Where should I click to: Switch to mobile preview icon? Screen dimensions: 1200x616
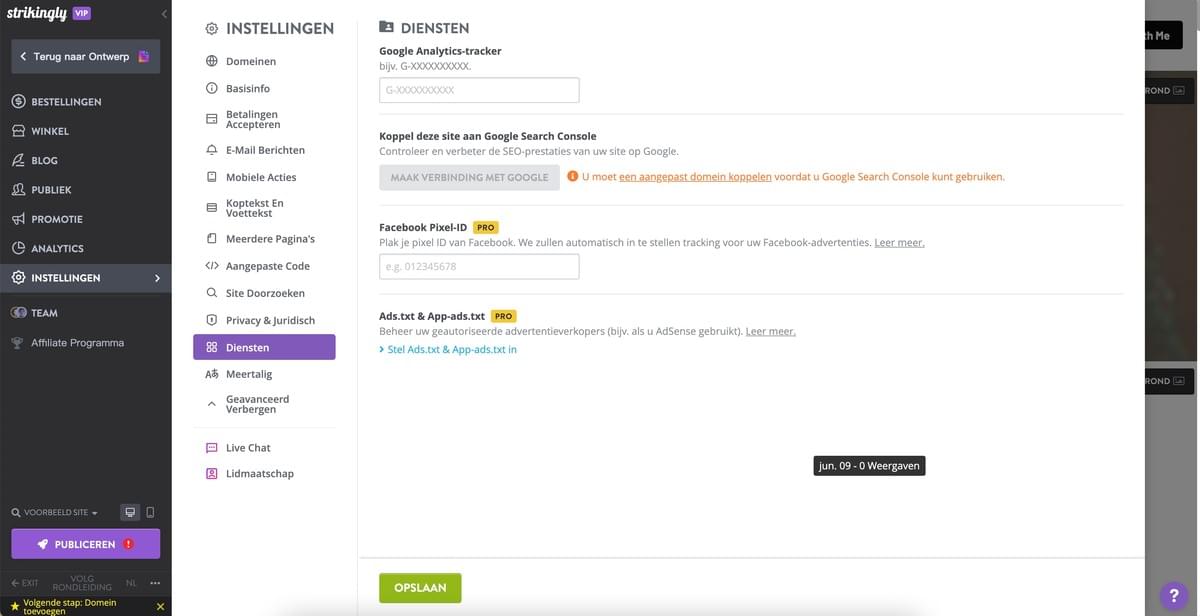tap(150, 512)
